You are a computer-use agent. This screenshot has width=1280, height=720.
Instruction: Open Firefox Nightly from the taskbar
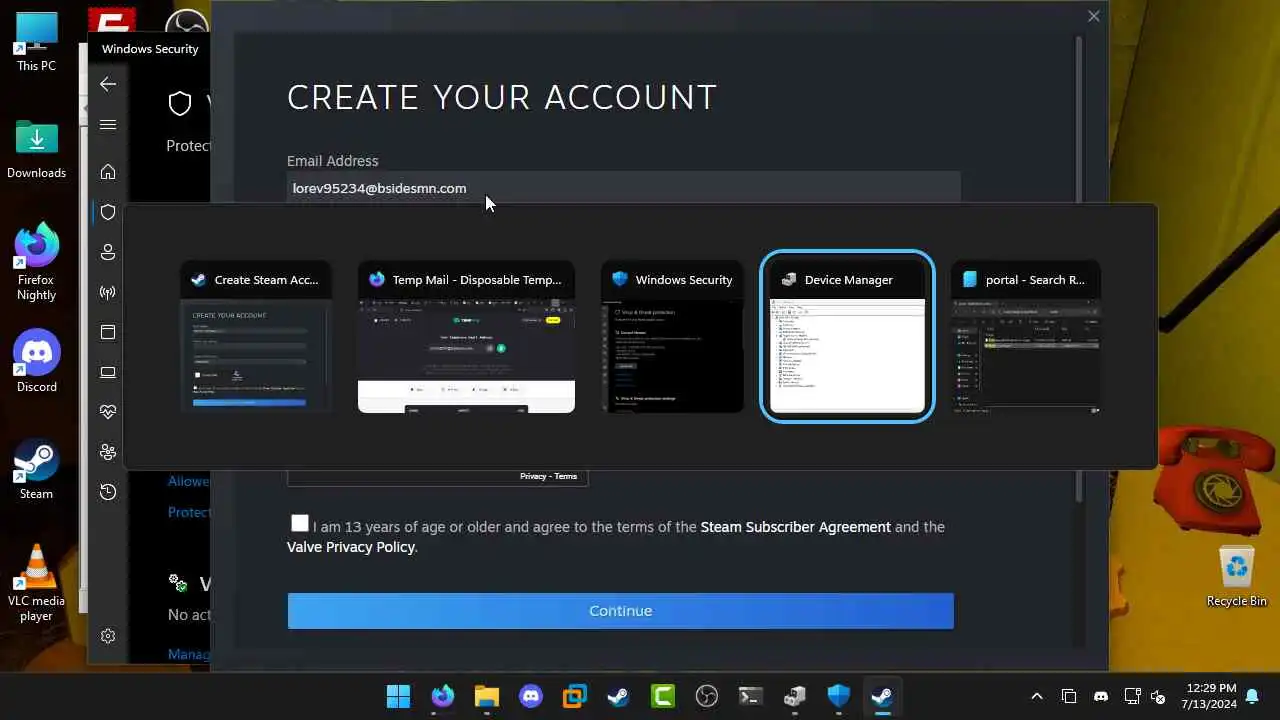click(442, 696)
